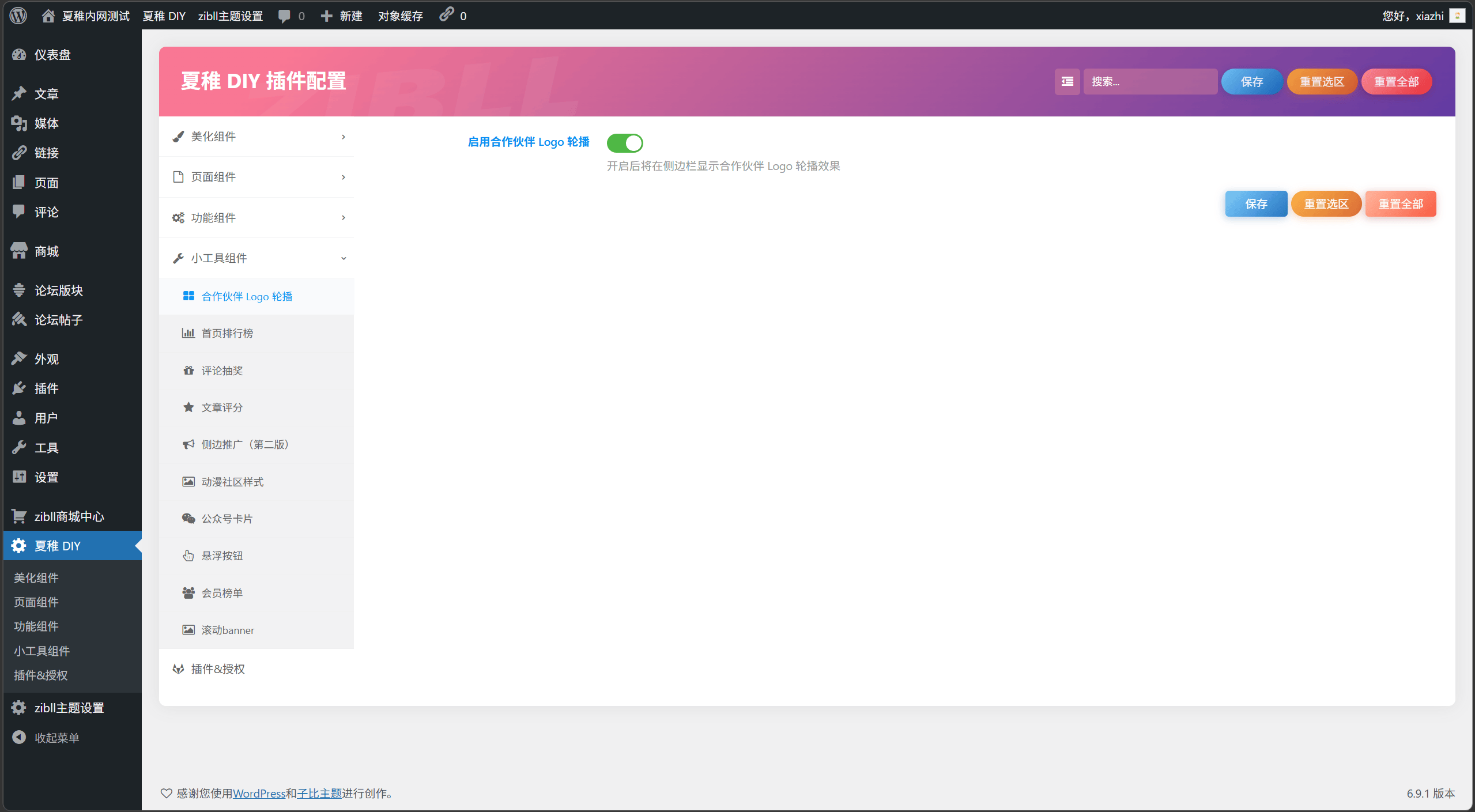
Task: Disable the 启用合作伙伴 Logo 轮播 switch
Action: pyautogui.click(x=624, y=143)
